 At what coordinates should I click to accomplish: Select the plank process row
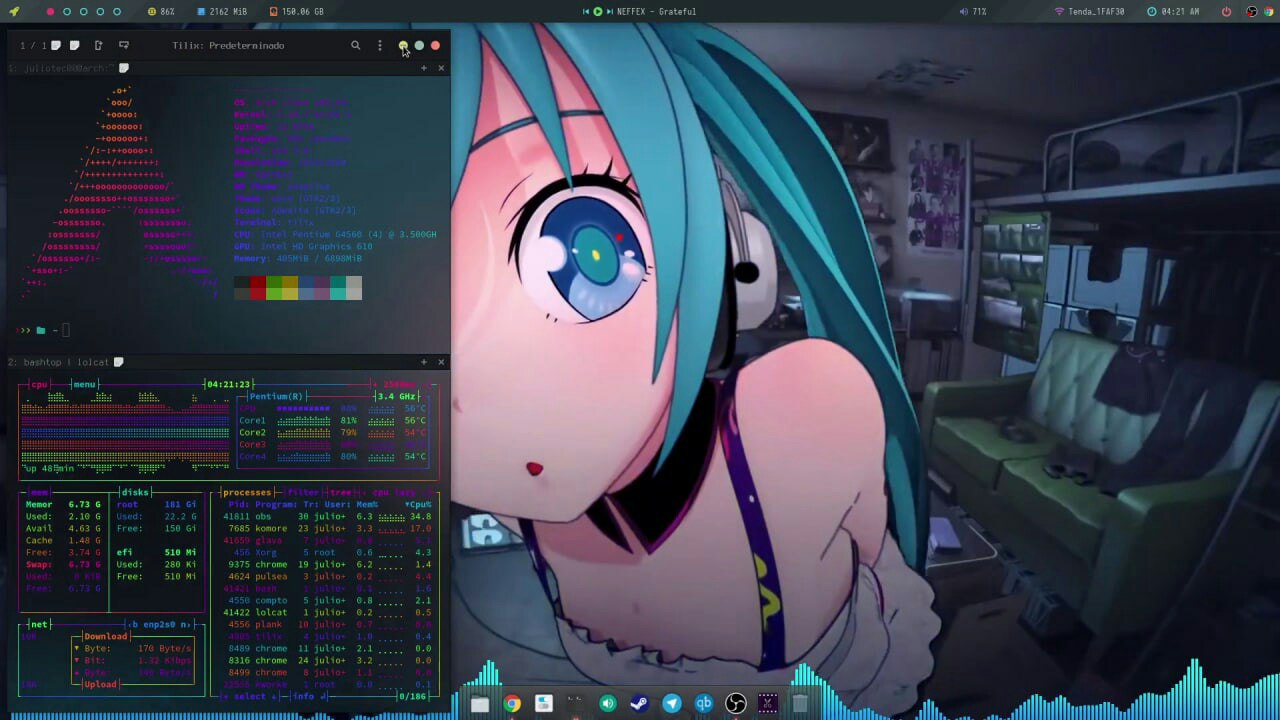coord(329,624)
